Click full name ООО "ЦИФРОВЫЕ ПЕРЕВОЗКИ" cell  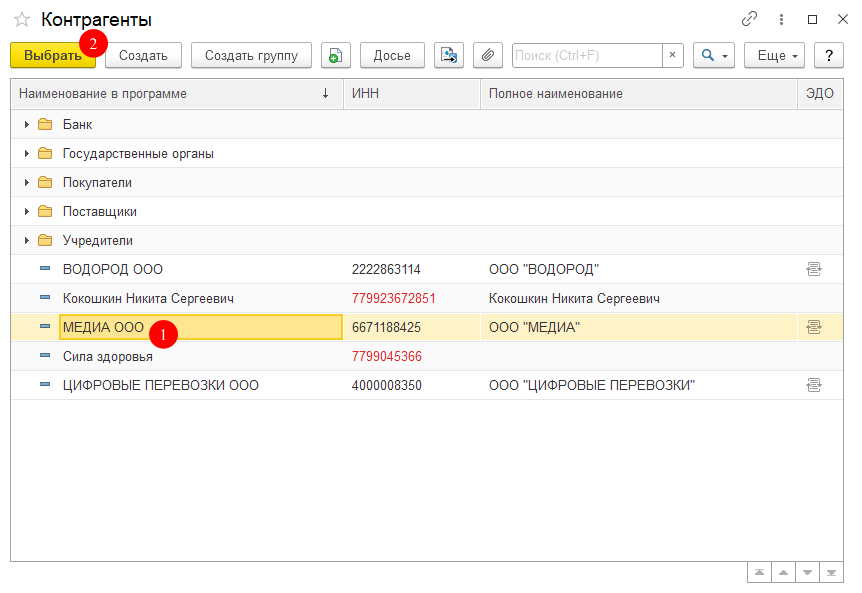point(639,385)
